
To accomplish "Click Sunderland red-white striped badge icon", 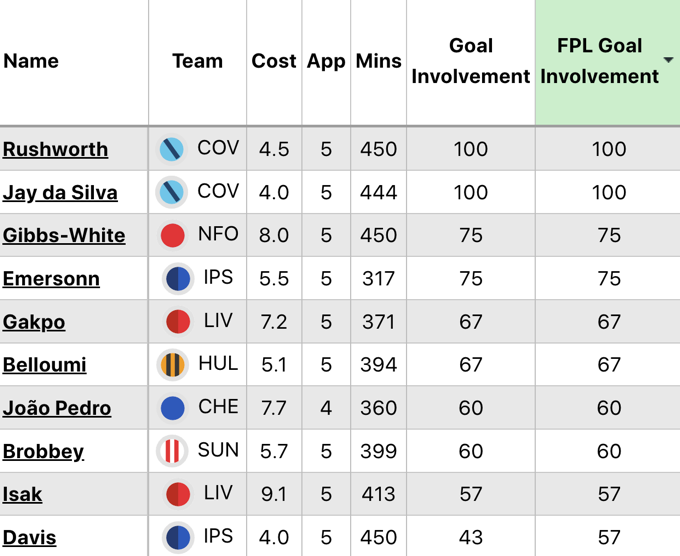I will coord(172,451).
